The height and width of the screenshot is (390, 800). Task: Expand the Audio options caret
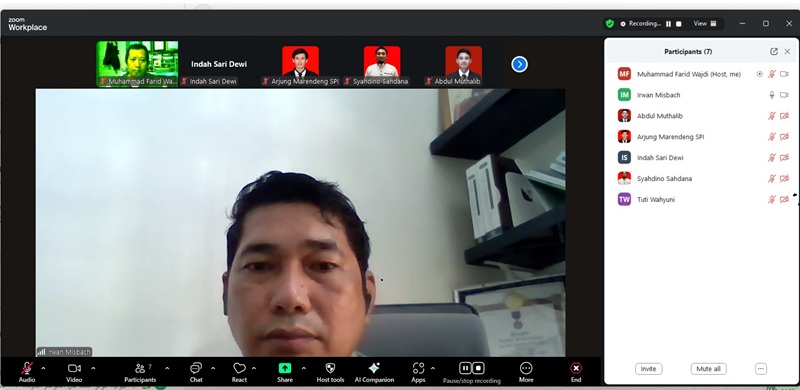pos(43,368)
